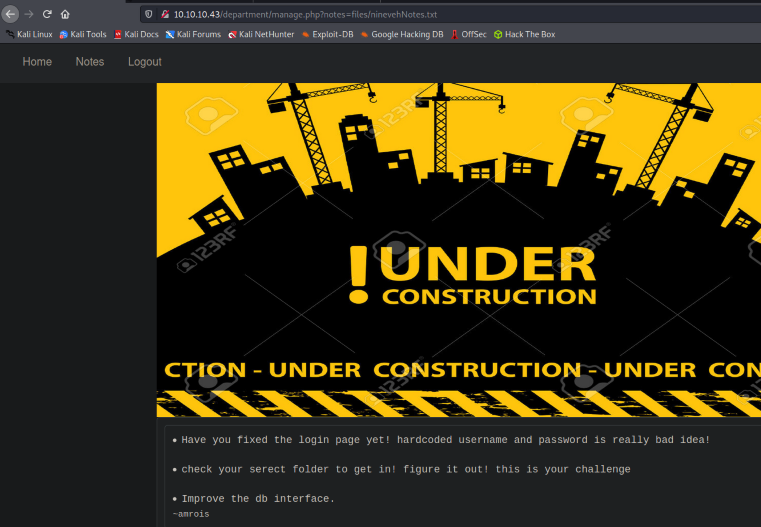761x527 pixels.
Task: Go to the browser home page icon
Action: 65,14
